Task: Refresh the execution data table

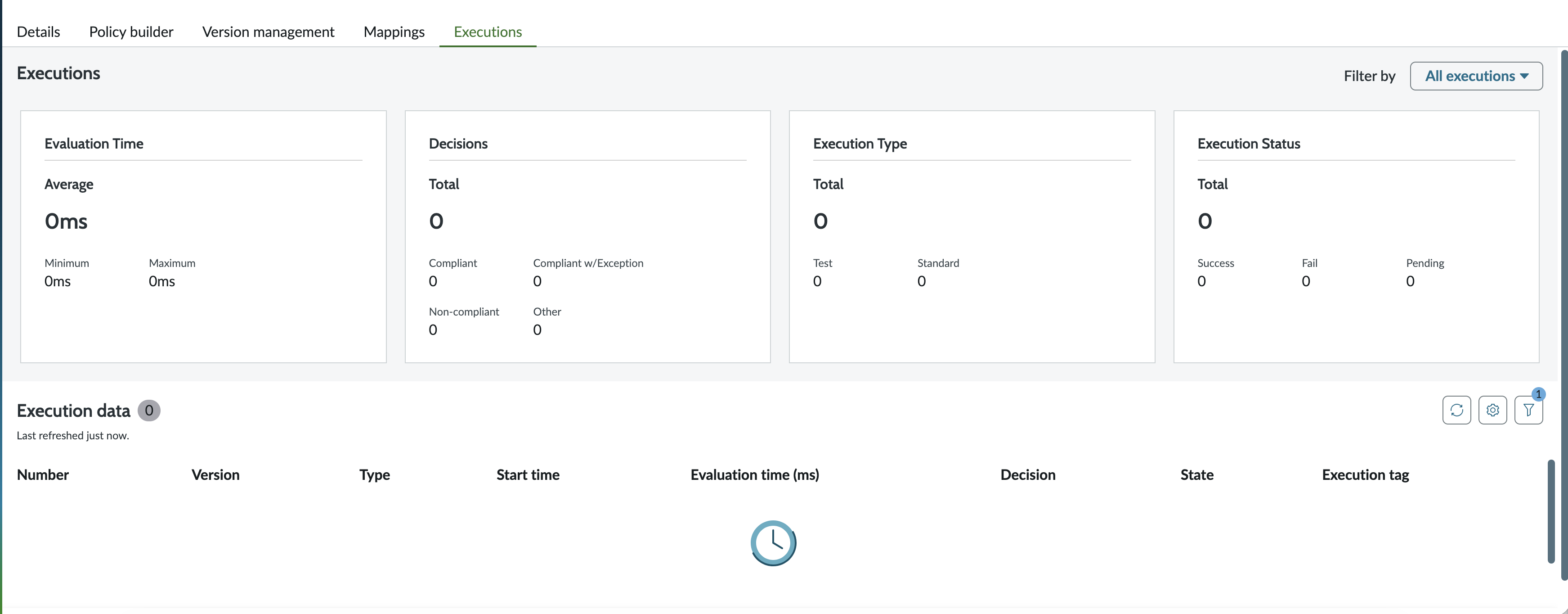Action: coord(1456,410)
